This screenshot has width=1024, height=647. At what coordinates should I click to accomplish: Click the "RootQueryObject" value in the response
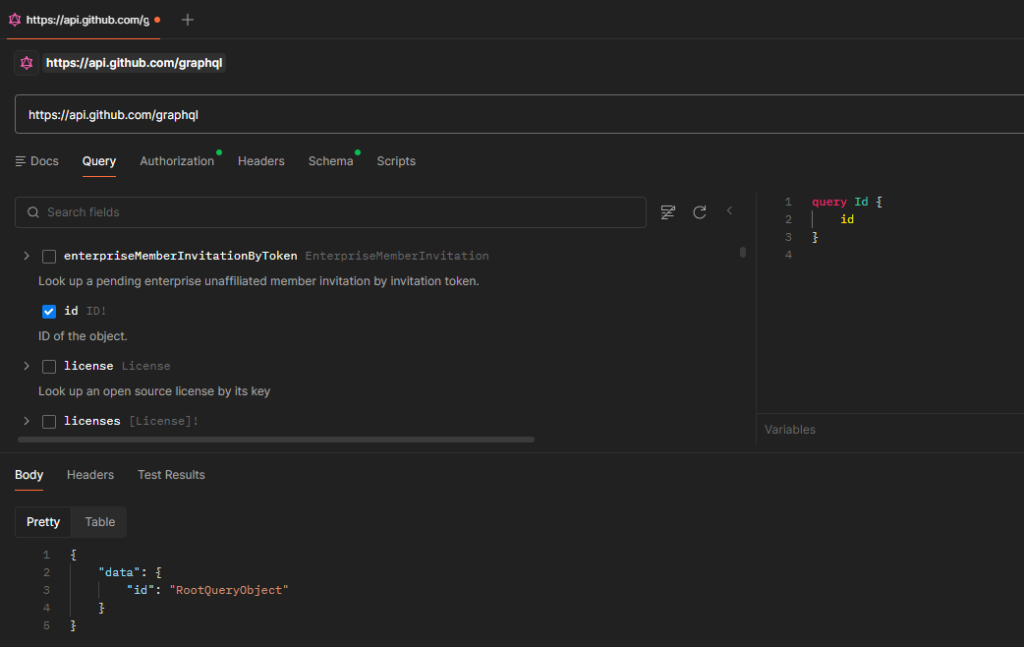[x=229, y=590]
